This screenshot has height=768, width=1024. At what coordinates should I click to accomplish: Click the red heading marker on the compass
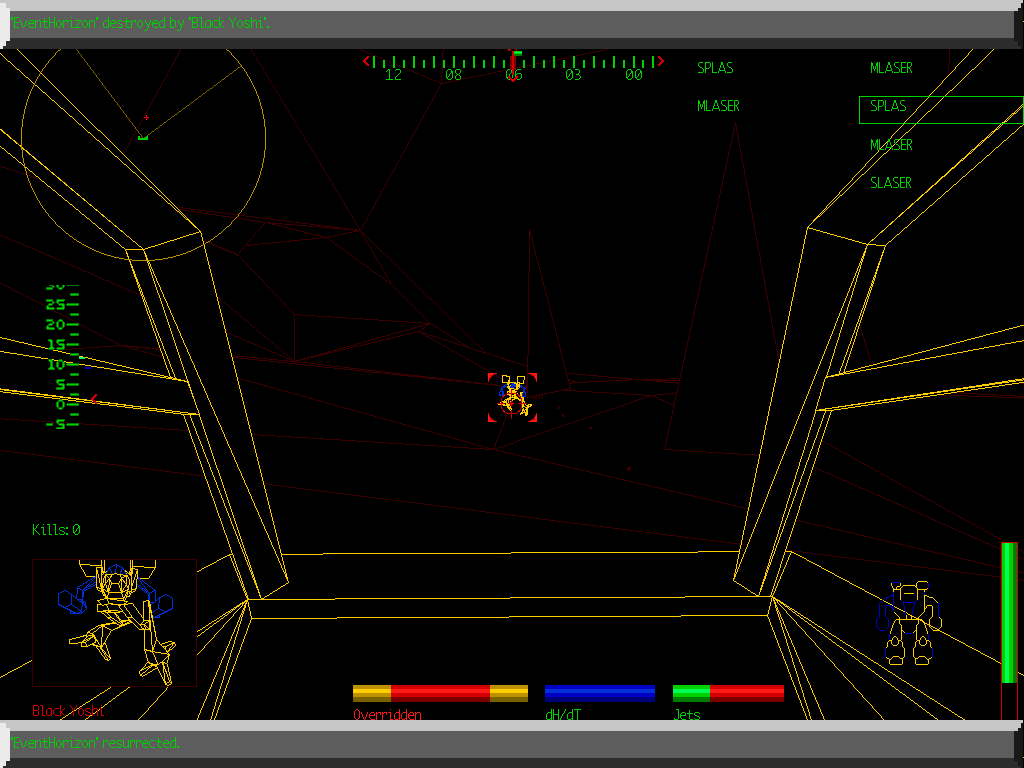point(513,60)
